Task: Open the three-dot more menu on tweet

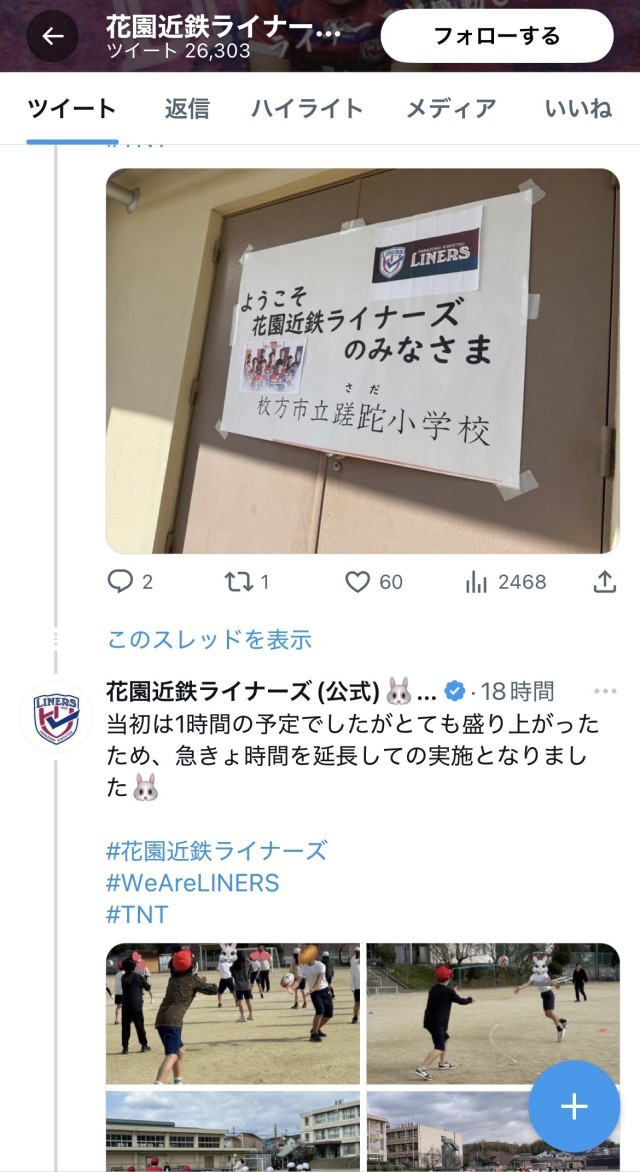Action: 605,691
